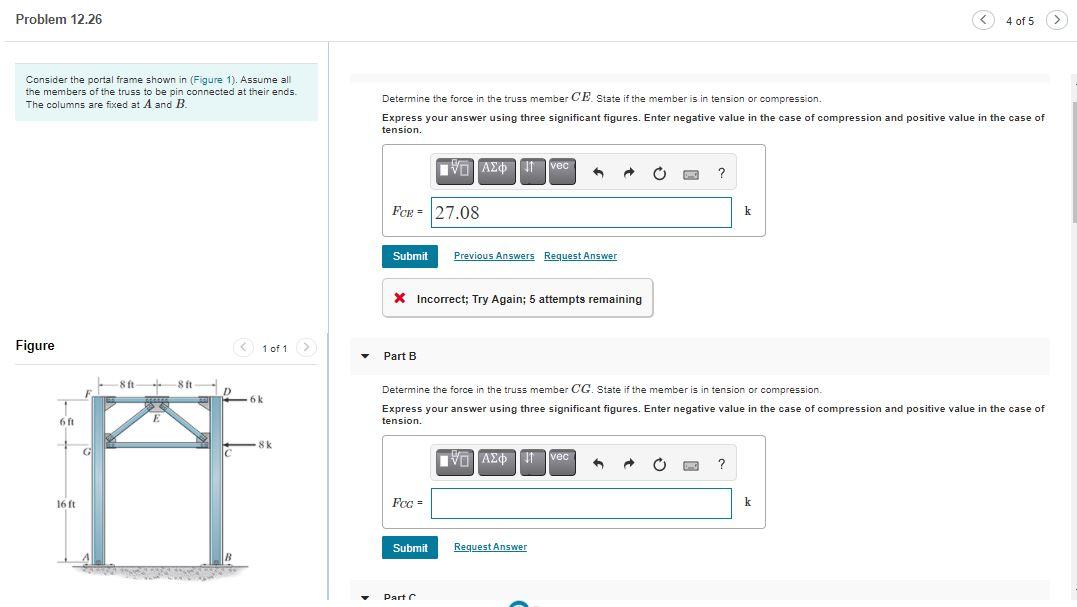Click vec button in FCE toolbar

coord(563,171)
